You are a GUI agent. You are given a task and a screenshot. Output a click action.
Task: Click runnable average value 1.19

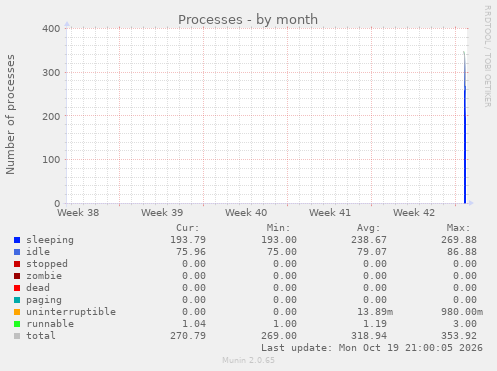(375, 324)
